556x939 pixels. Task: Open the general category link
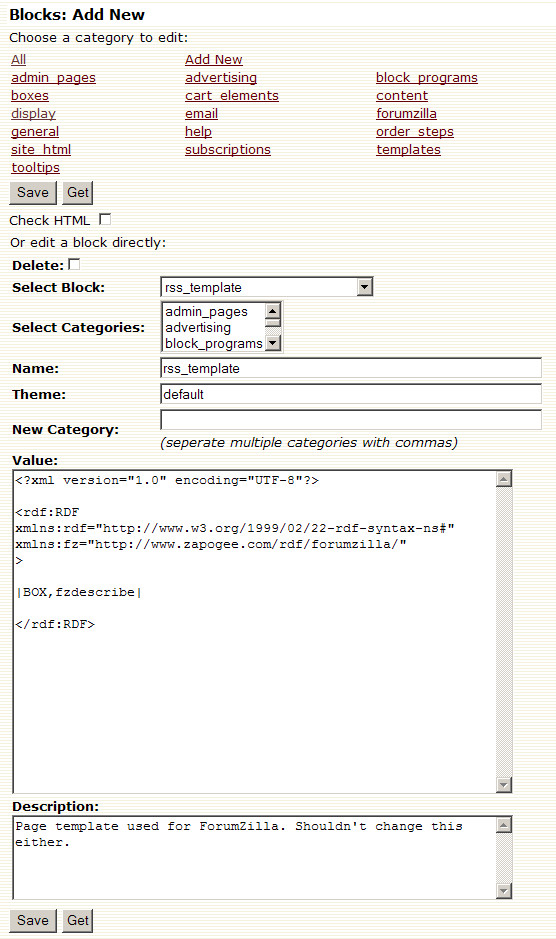coord(35,132)
